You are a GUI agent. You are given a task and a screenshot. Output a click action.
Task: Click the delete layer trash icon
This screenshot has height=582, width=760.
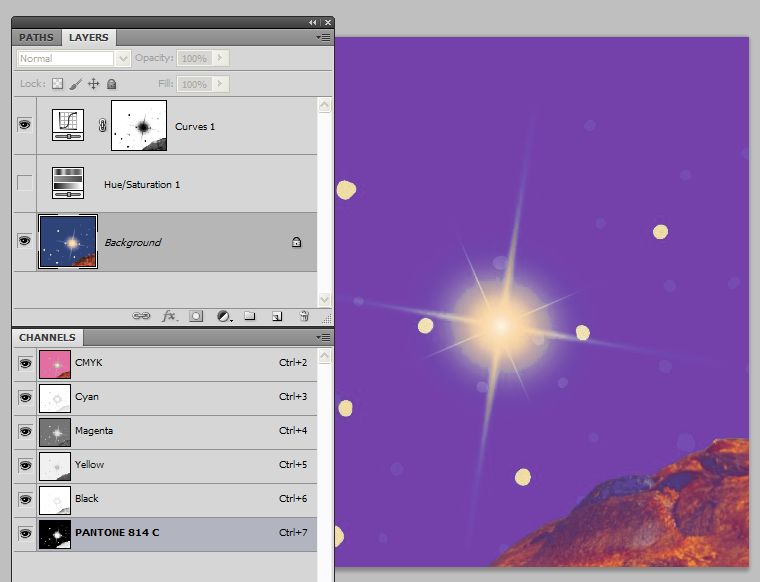click(x=304, y=316)
